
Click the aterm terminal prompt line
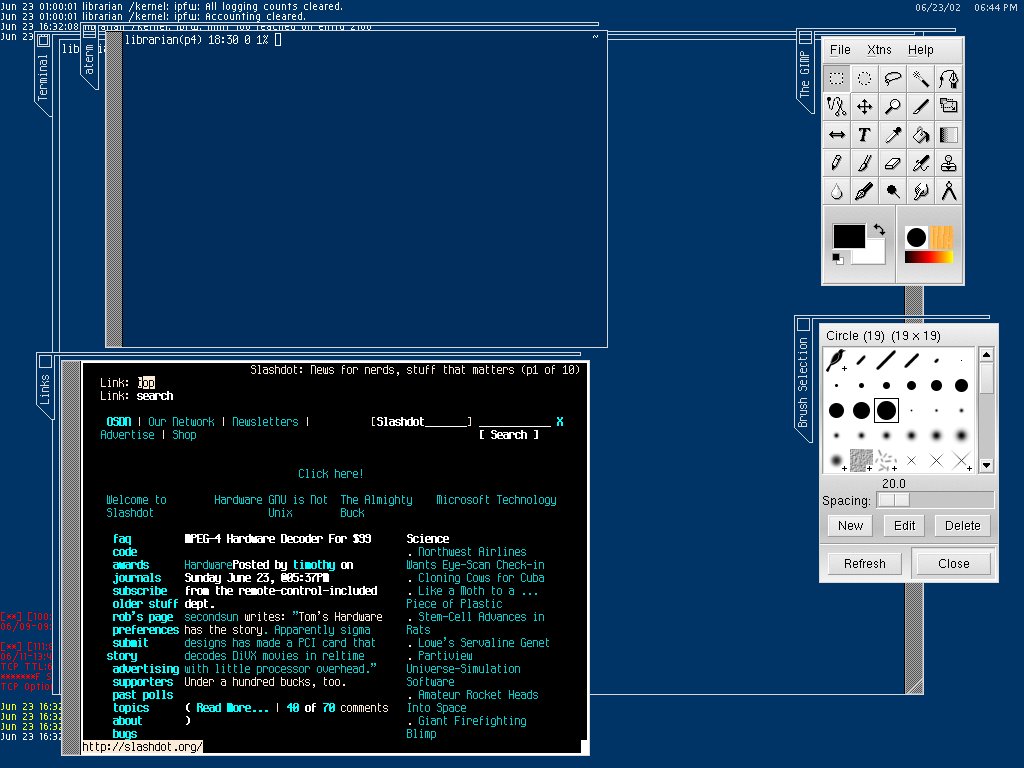(x=202, y=40)
